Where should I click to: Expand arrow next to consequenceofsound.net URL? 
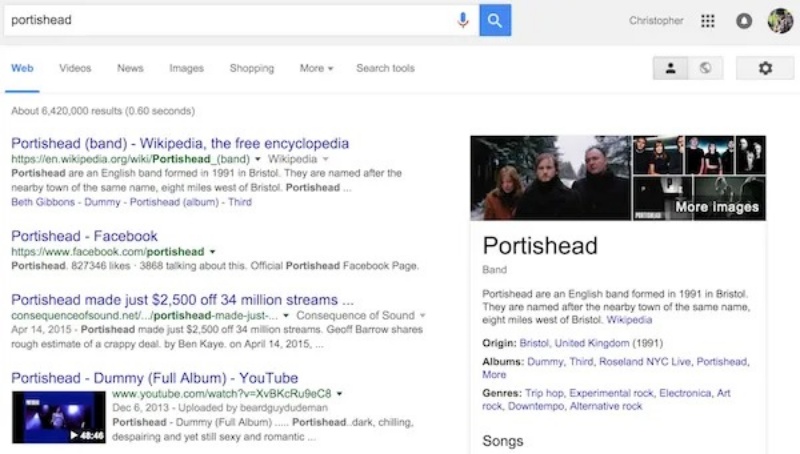pyautogui.click(x=286, y=315)
